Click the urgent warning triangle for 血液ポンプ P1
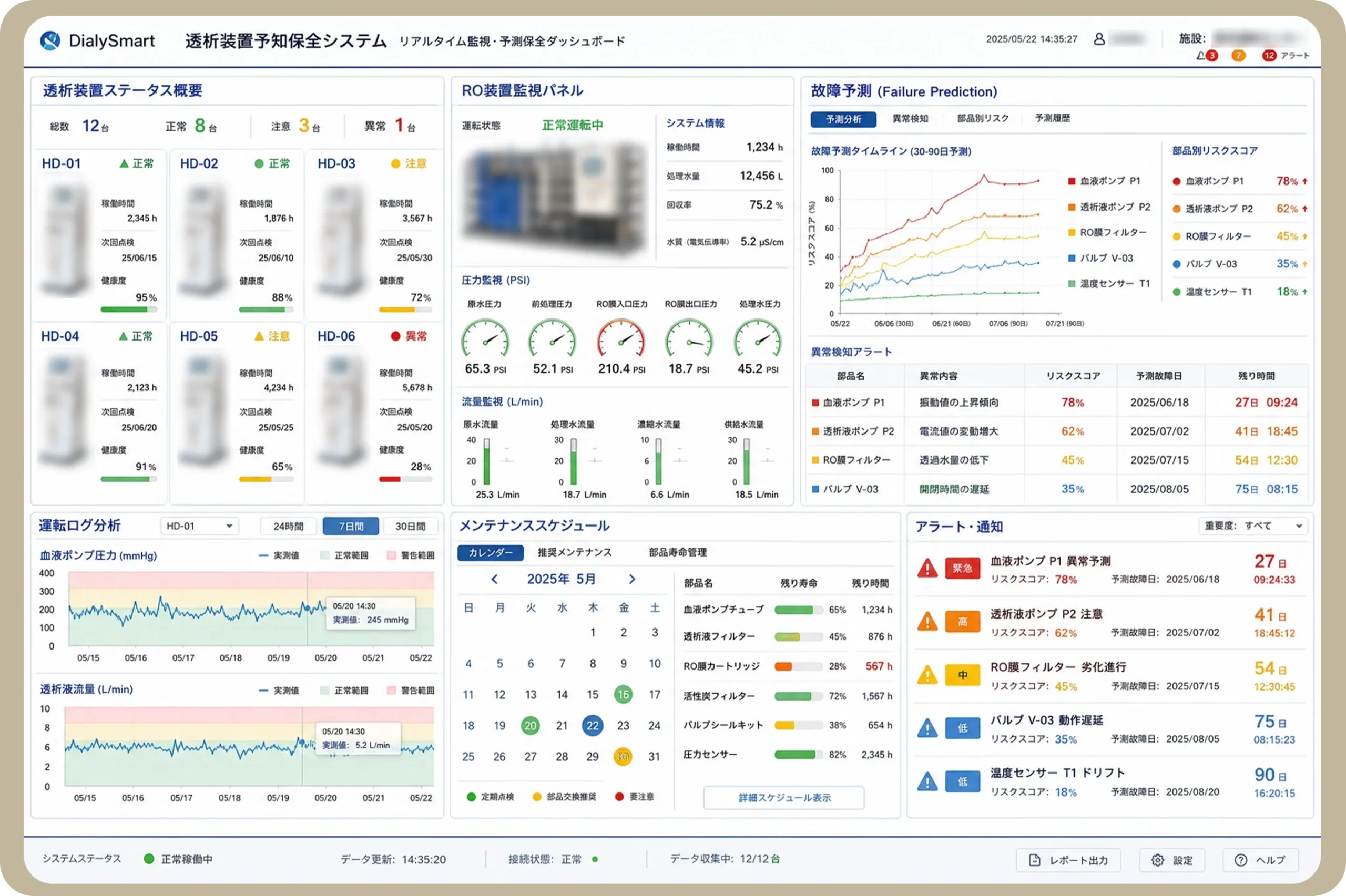 coord(927,568)
